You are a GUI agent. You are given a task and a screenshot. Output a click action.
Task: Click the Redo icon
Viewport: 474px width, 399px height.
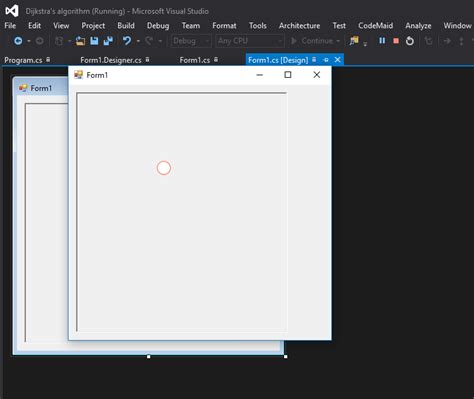149,41
